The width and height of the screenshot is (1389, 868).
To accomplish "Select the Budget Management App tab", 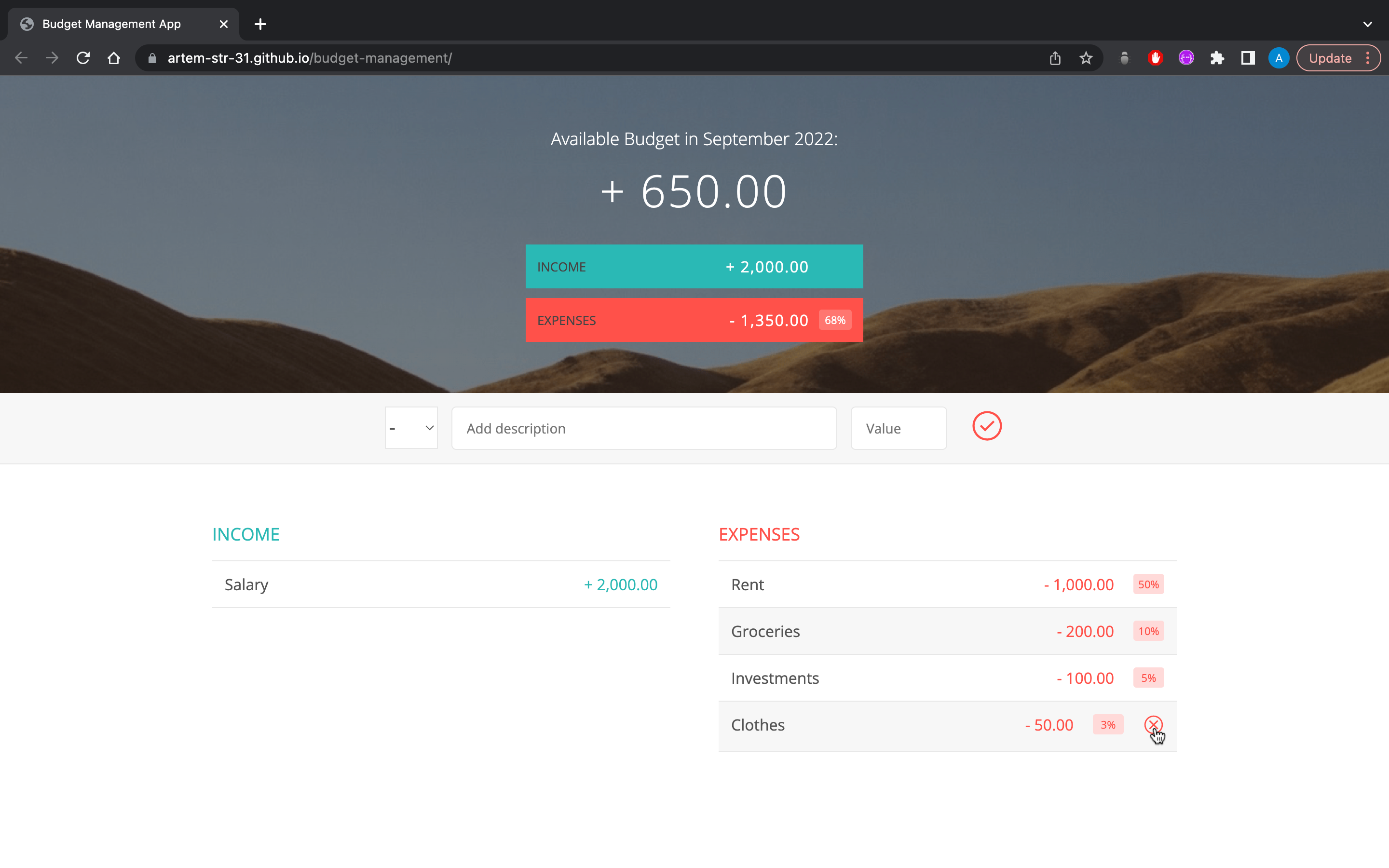I will (x=112, y=24).
